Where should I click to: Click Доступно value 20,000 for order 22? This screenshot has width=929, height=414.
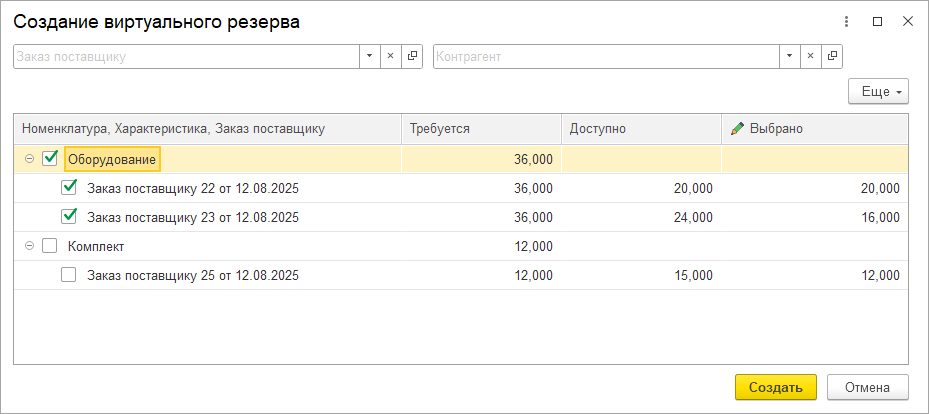(x=693, y=188)
